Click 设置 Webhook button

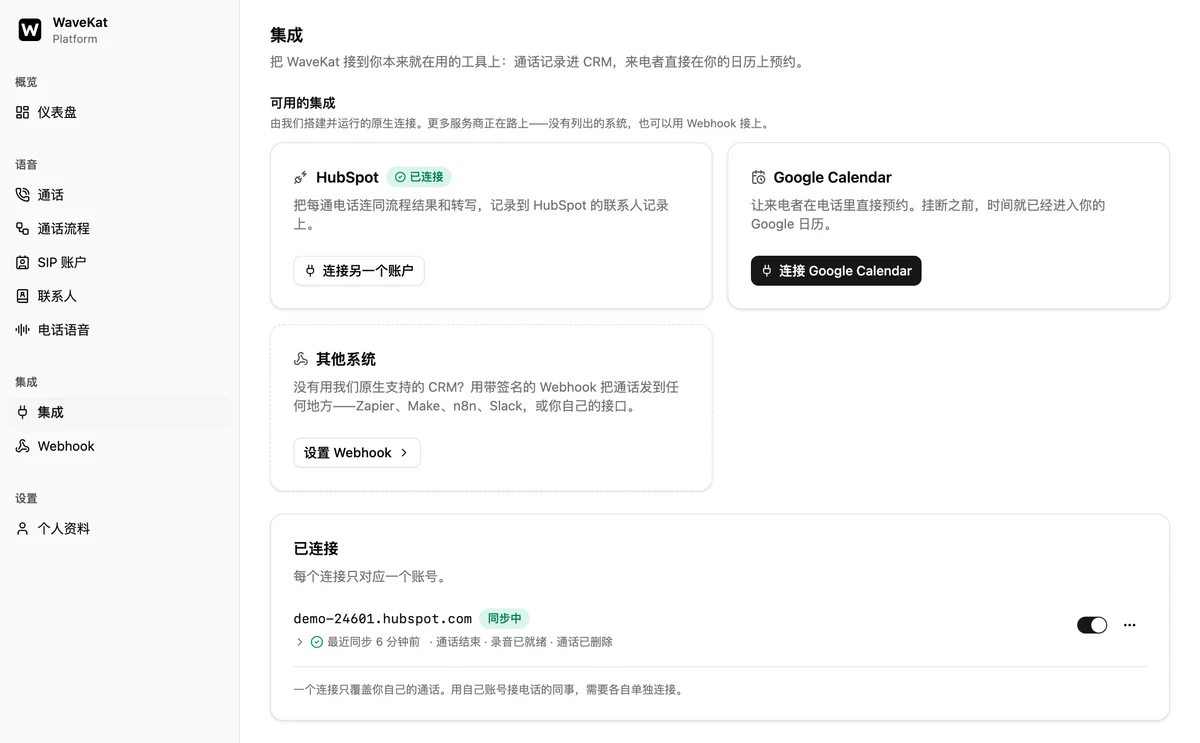tap(357, 453)
